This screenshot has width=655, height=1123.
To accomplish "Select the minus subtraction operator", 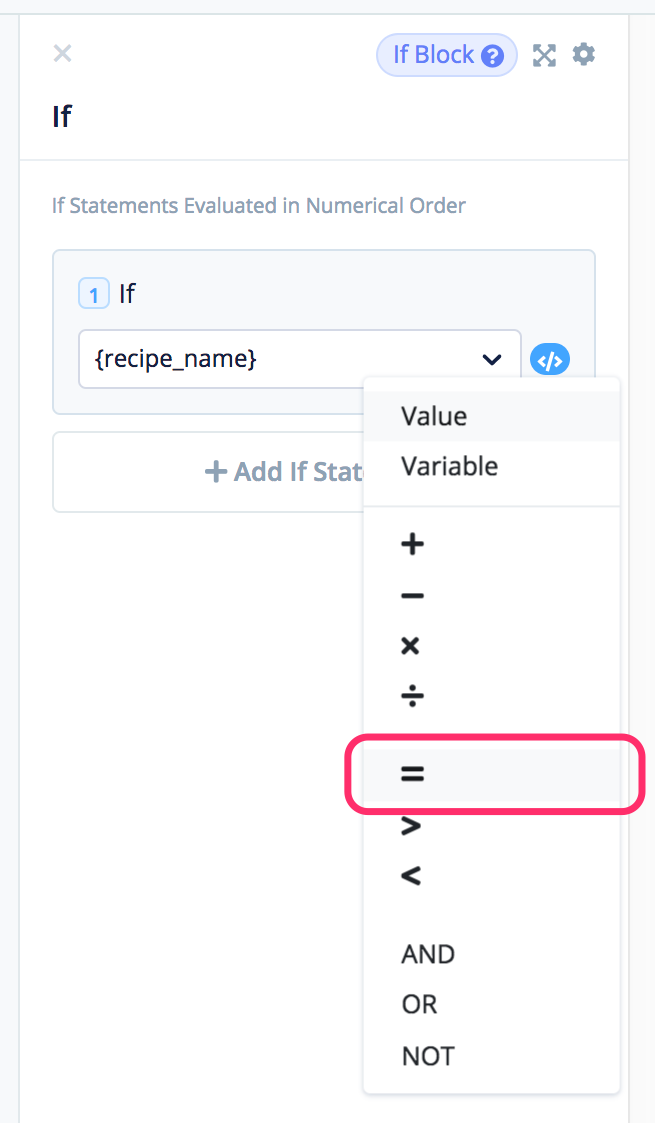I will point(412,596).
